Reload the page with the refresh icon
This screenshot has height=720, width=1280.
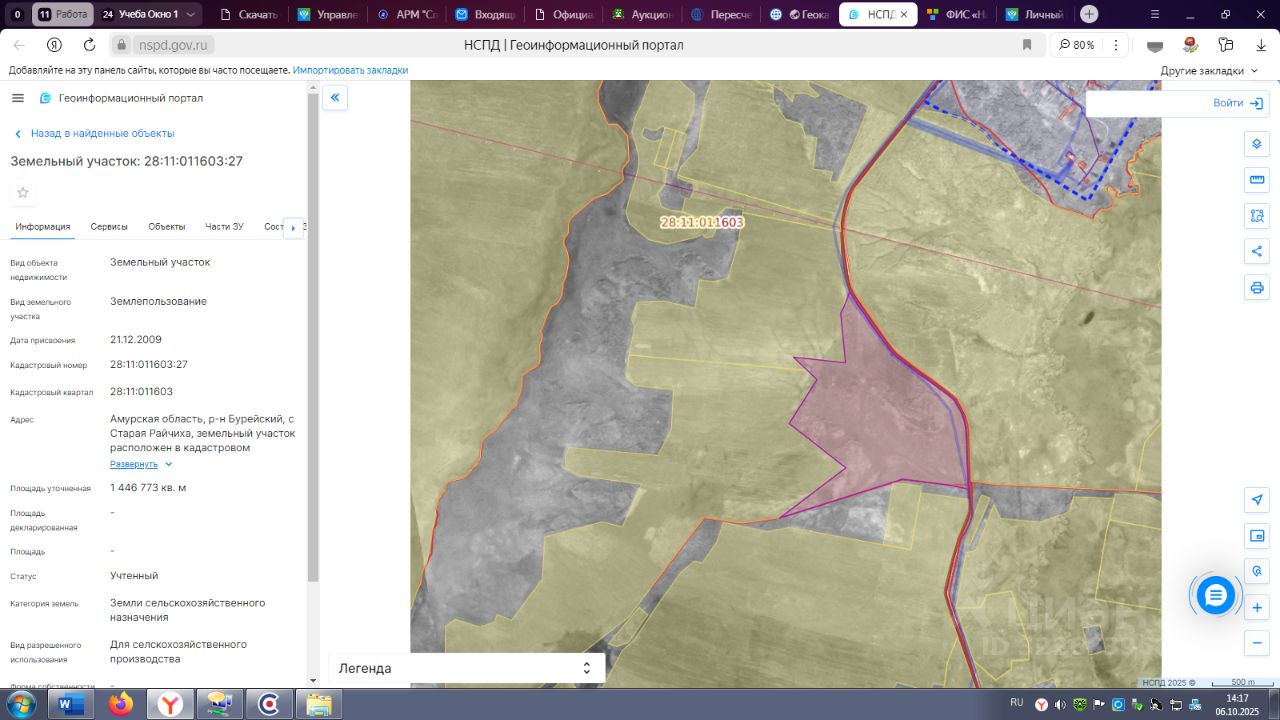point(89,45)
